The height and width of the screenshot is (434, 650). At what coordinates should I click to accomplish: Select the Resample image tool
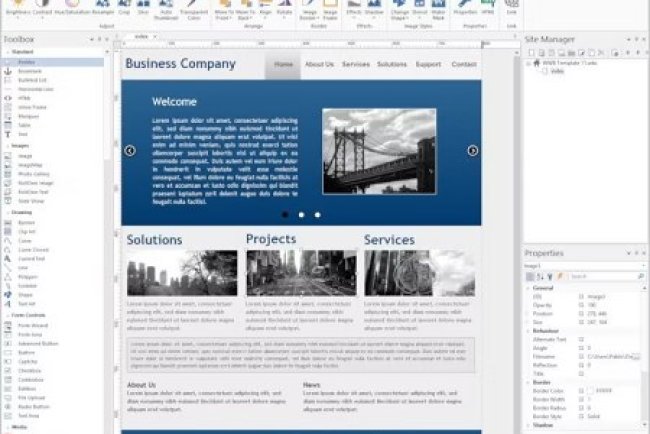point(103,8)
